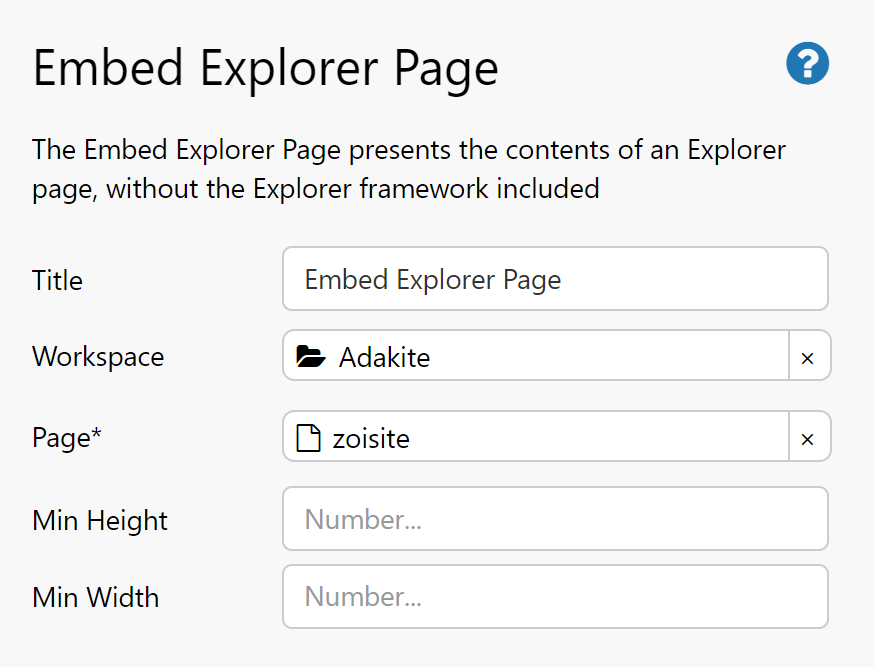
Task: Click the Min Width label
Action: (95, 598)
